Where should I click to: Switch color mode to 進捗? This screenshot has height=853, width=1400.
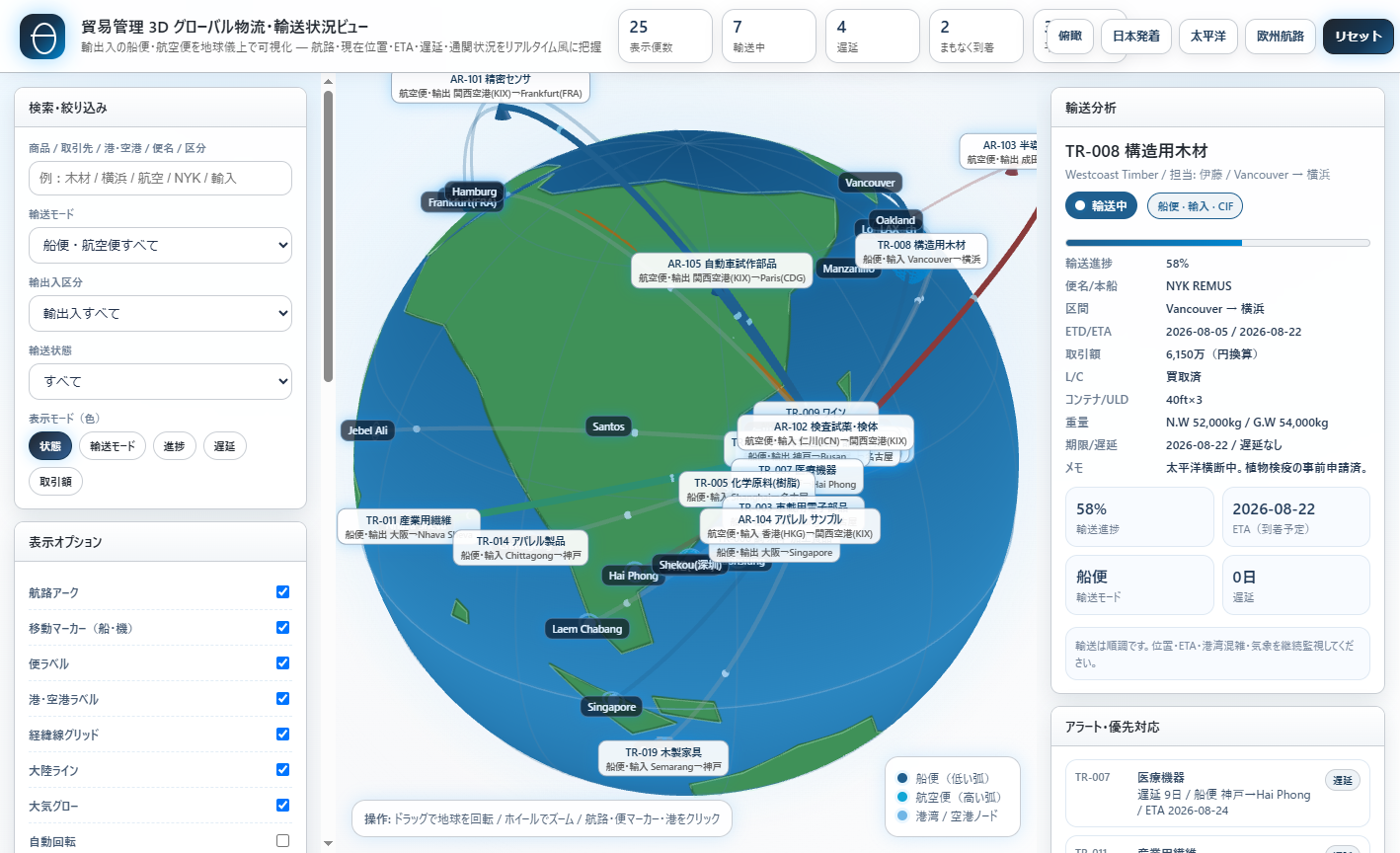[175, 446]
